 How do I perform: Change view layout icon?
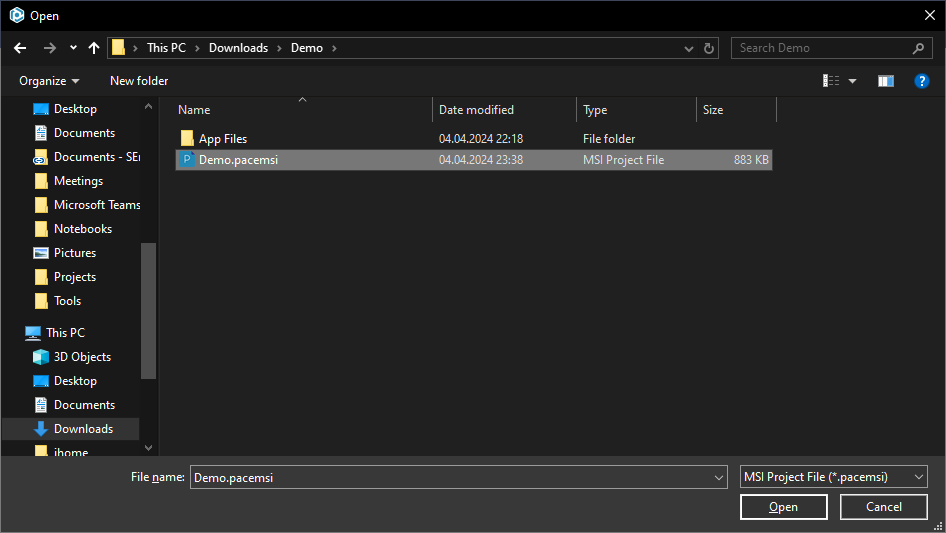pyautogui.click(x=831, y=81)
